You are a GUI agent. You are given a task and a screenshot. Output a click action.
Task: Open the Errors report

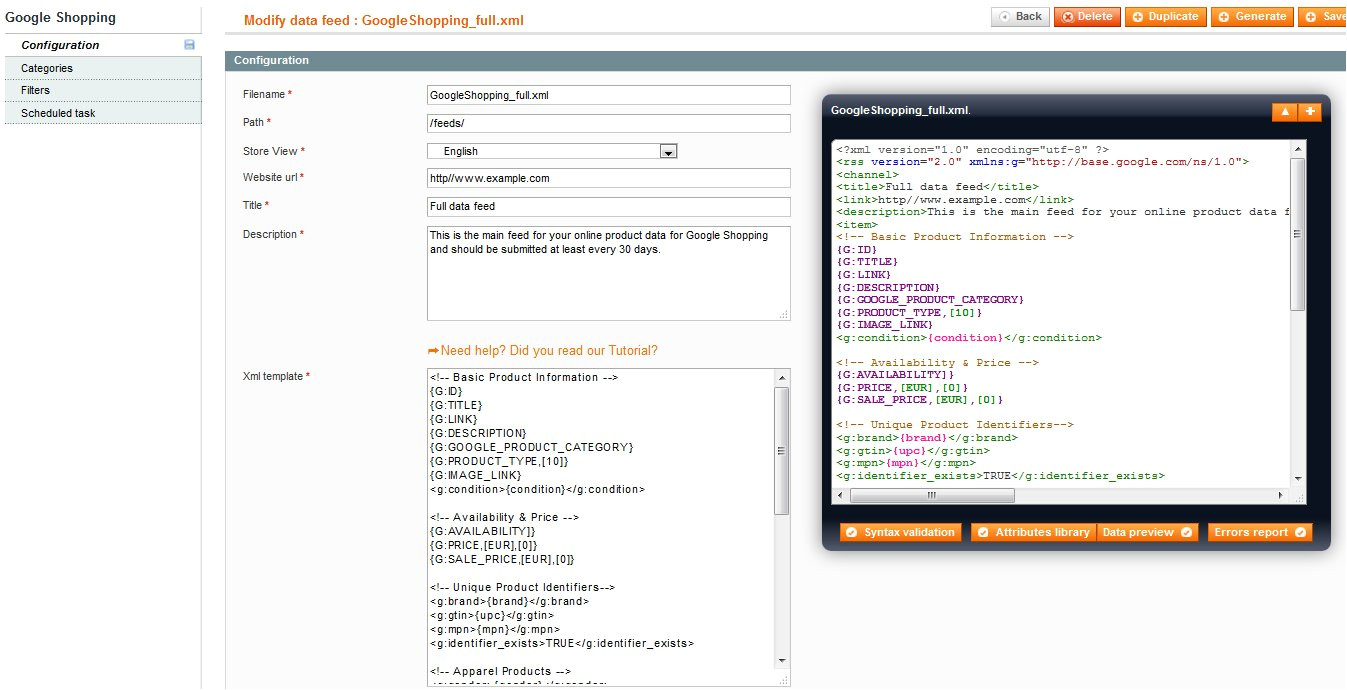click(x=1260, y=532)
